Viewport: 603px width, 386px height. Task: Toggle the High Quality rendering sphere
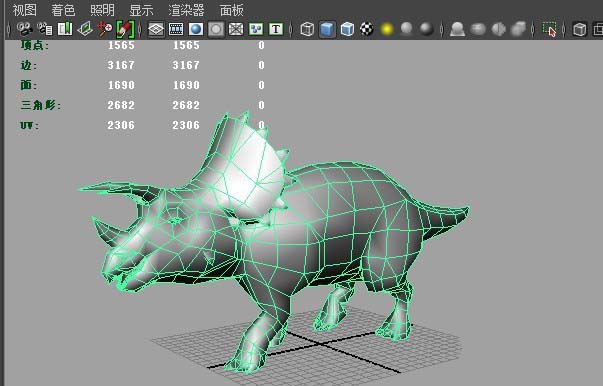[x=426, y=29]
